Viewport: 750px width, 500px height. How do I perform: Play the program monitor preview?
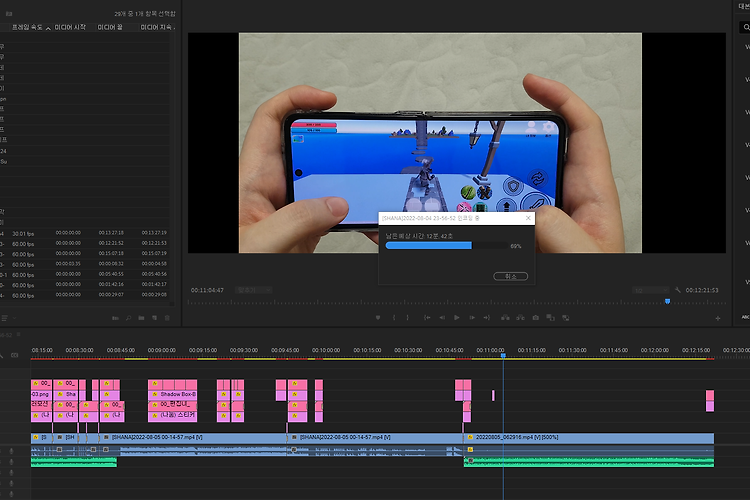pos(457,318)
